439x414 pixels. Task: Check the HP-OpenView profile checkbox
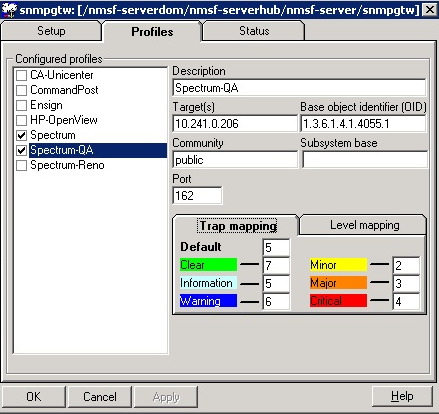pyautogui.click(x=21, y=120)
